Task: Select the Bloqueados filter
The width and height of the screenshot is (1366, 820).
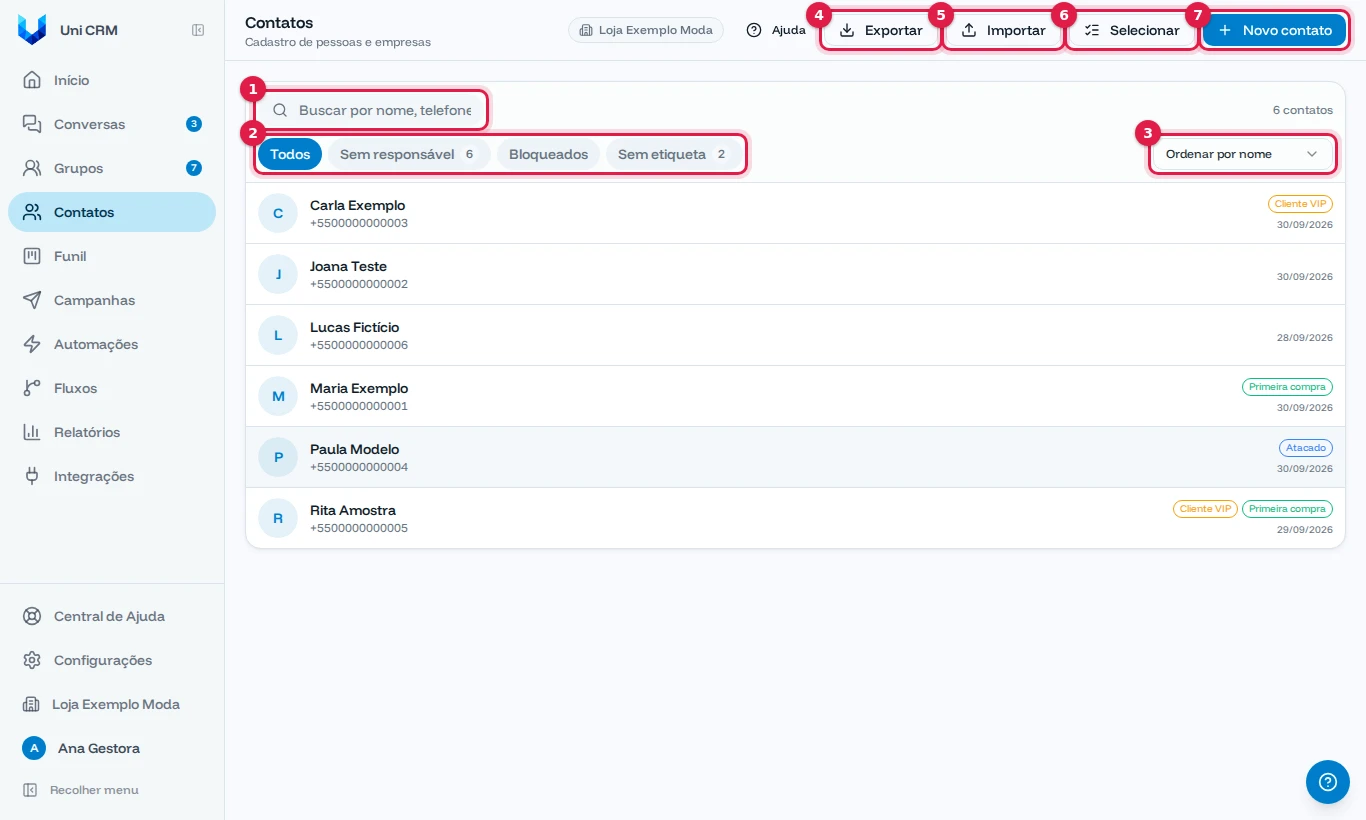Action: pos(548,154)
